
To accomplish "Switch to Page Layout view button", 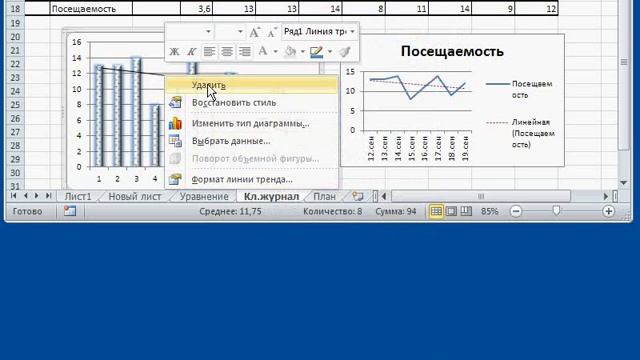I will (x=451, y=211).
